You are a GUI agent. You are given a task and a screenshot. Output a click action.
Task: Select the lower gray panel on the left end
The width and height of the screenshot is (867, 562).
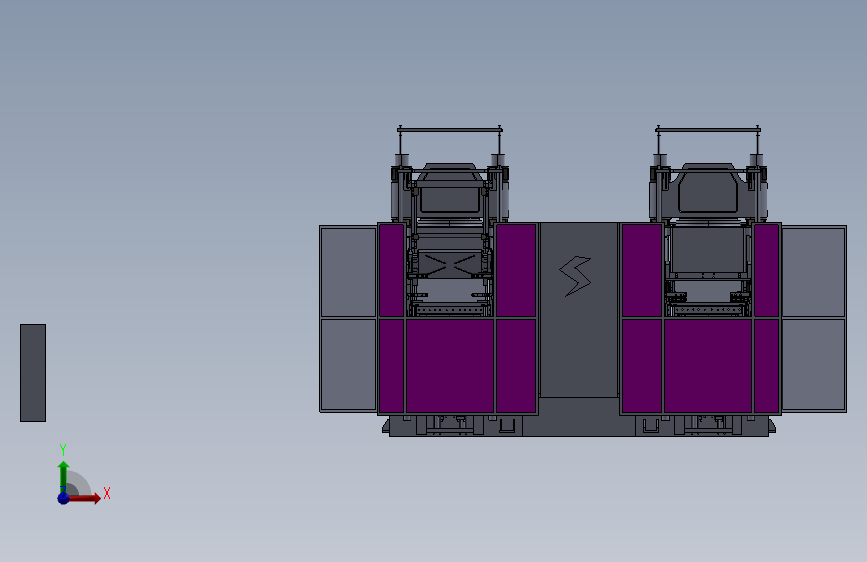pyautogui.click(x=348, y=365)
